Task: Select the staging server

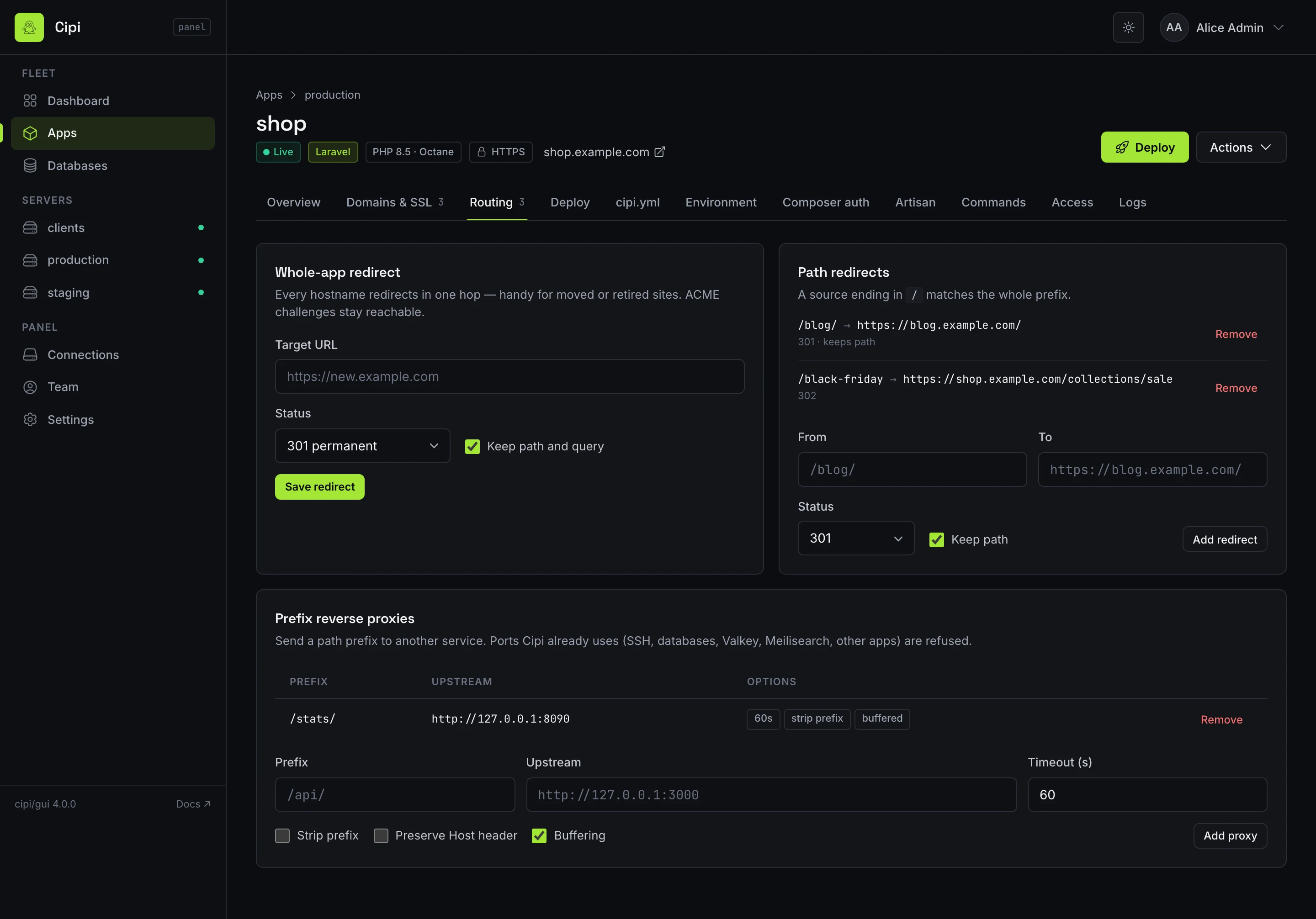Action: (x=112, y=293)
